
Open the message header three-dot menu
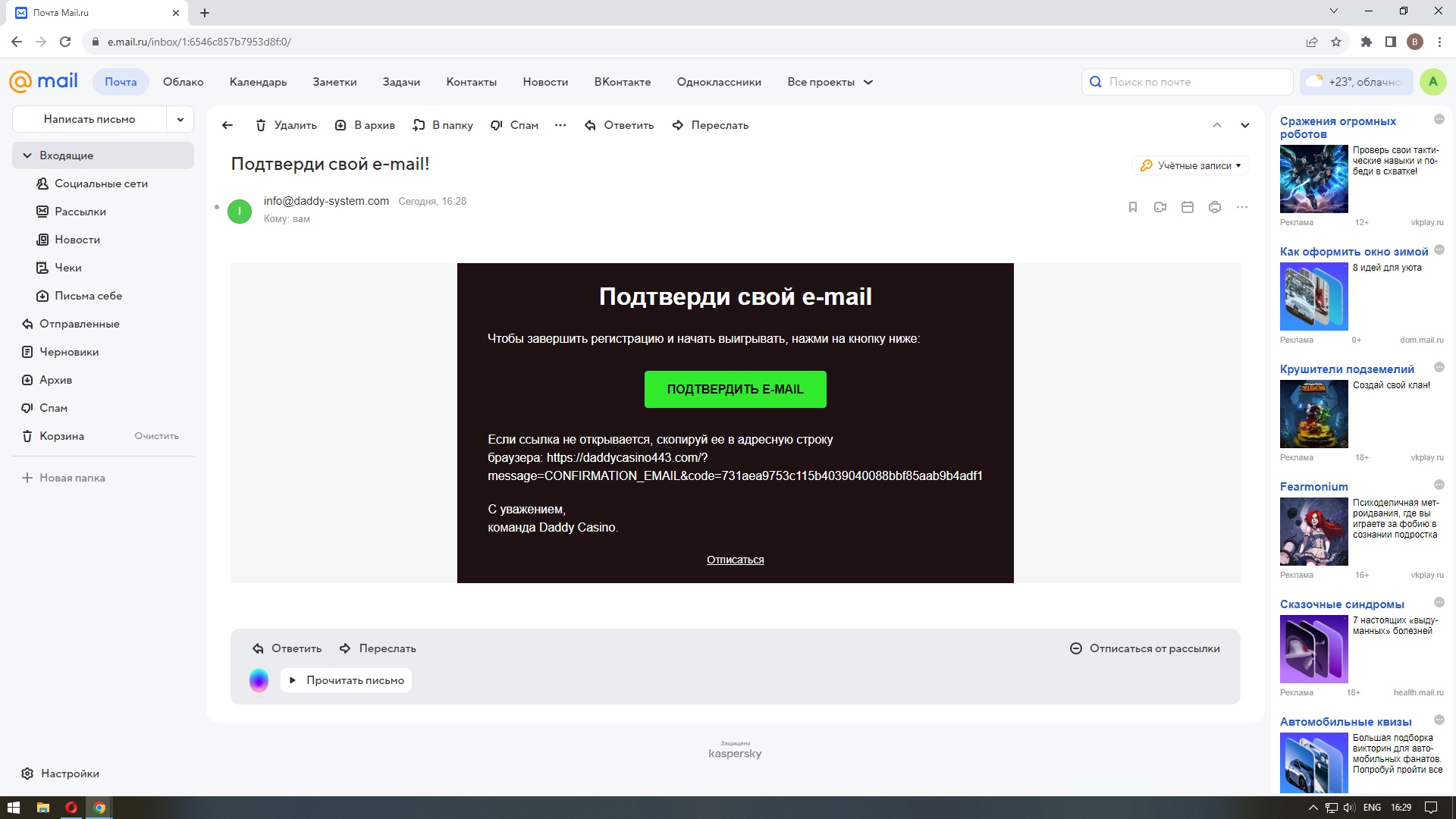pyautogui.click(x=1242, y=207)
